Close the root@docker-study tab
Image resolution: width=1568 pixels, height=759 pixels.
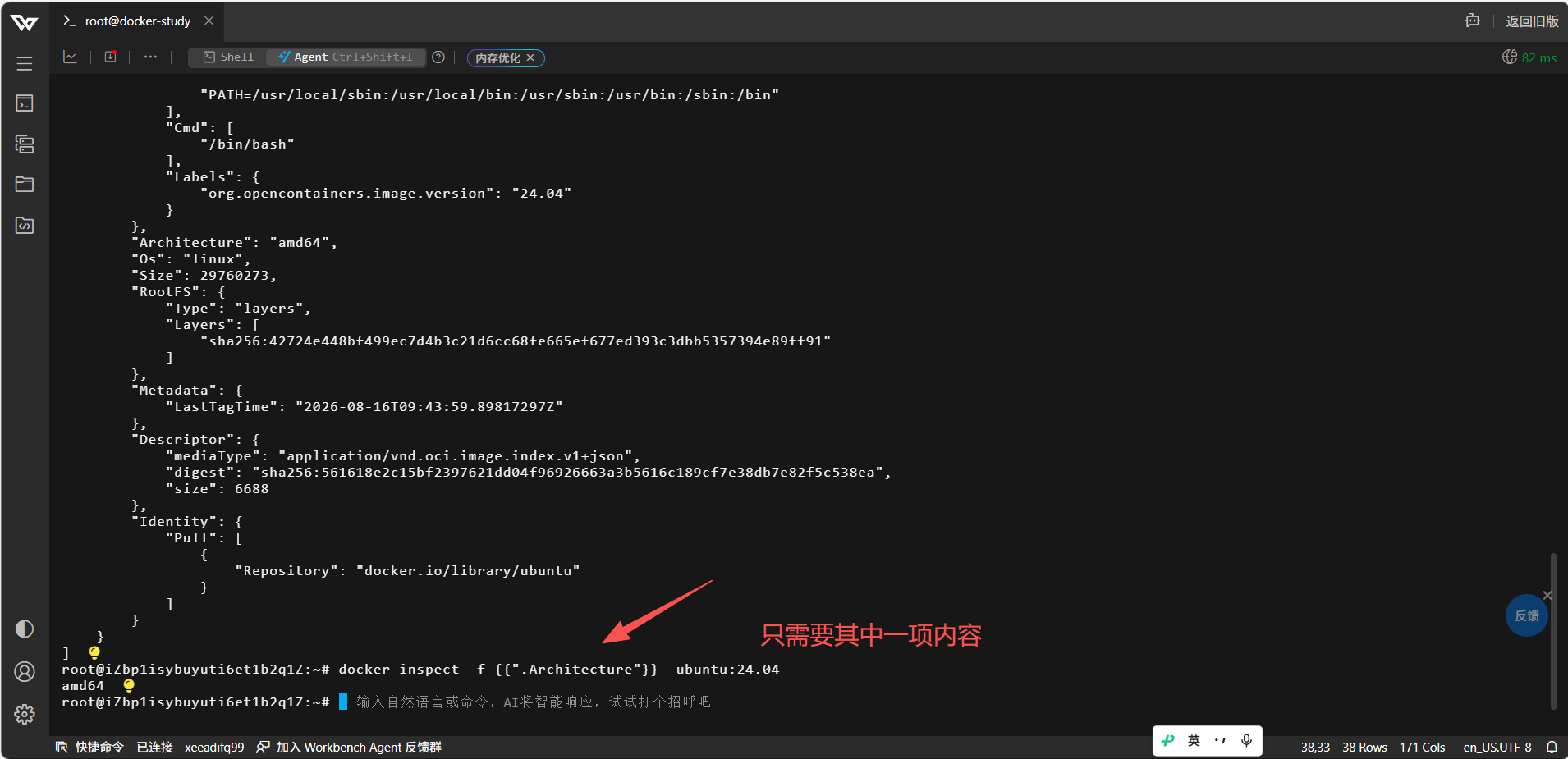pyautogui.click(x=209, y=21)
